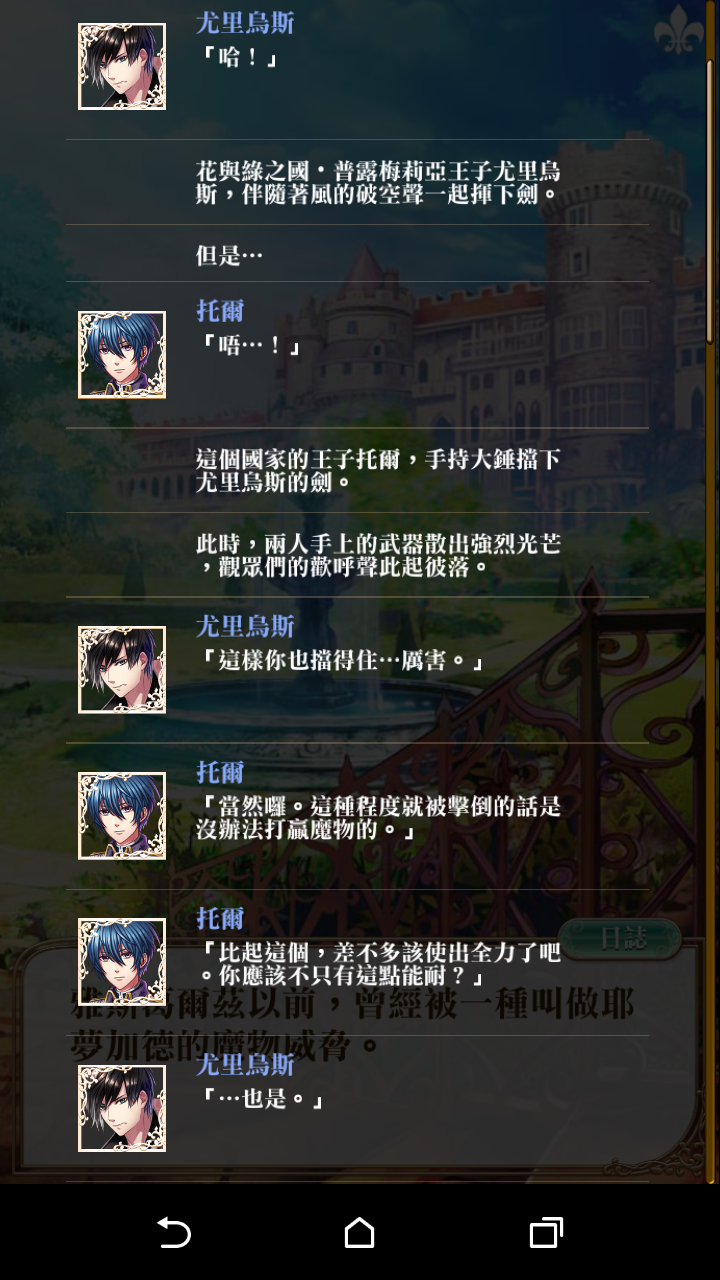The width and height of the screenshot is (720, 1280).
Task: Tap 托爾 portrait beside 「唔…！」
Action: (x=122, y=355)
